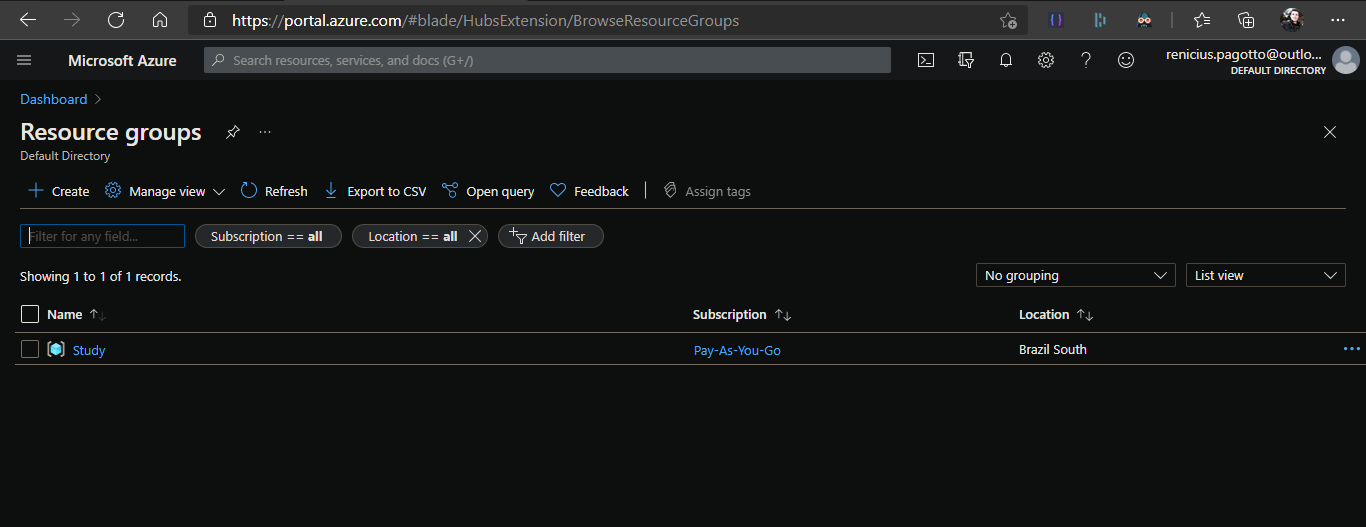The height and width of the screenshot is (527, 1366).
Task: Open the Subscription == all filter pill
Action: coord(268,236)
